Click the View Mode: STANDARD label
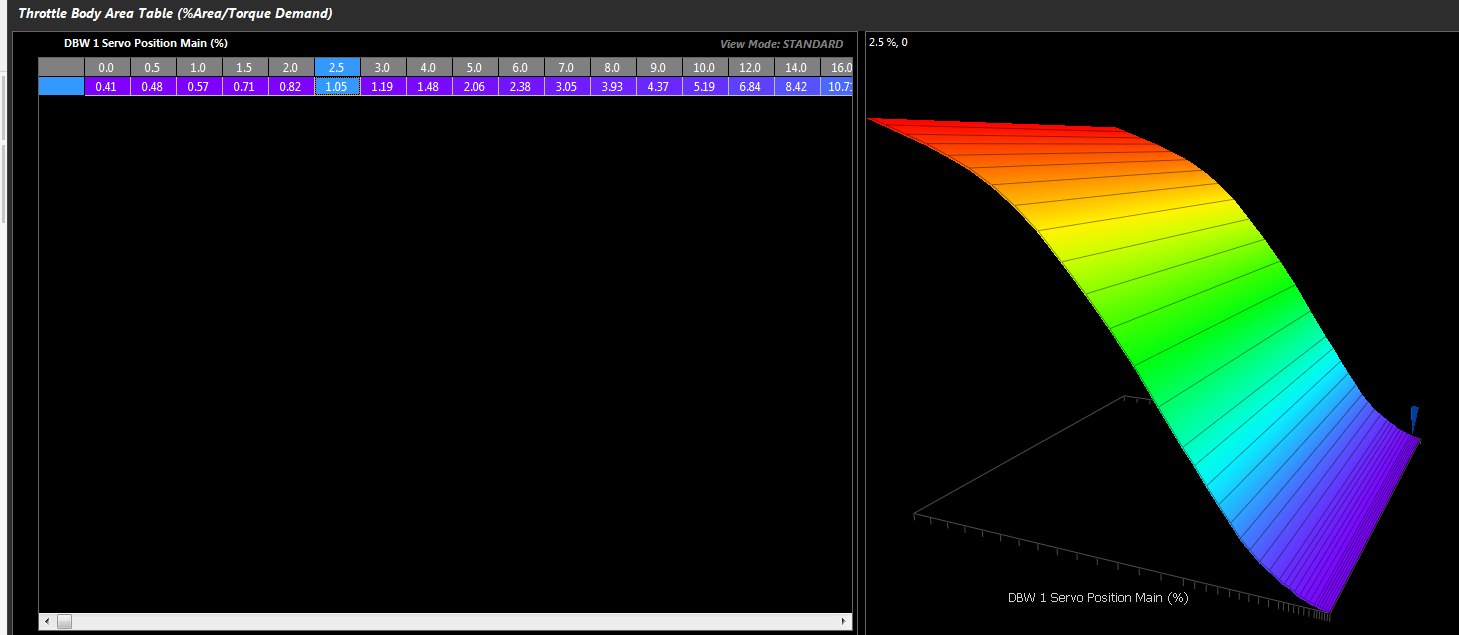1459x635 pixels. 781,44
